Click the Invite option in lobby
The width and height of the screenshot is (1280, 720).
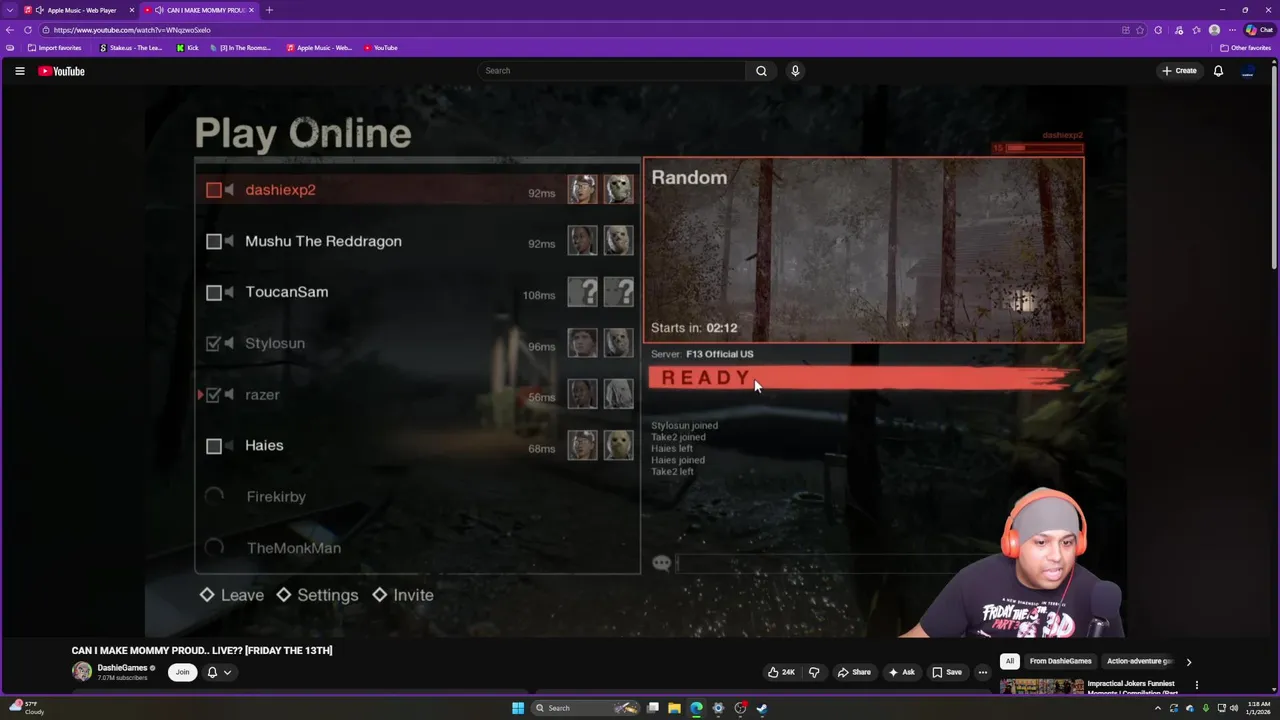coord(403,595)
